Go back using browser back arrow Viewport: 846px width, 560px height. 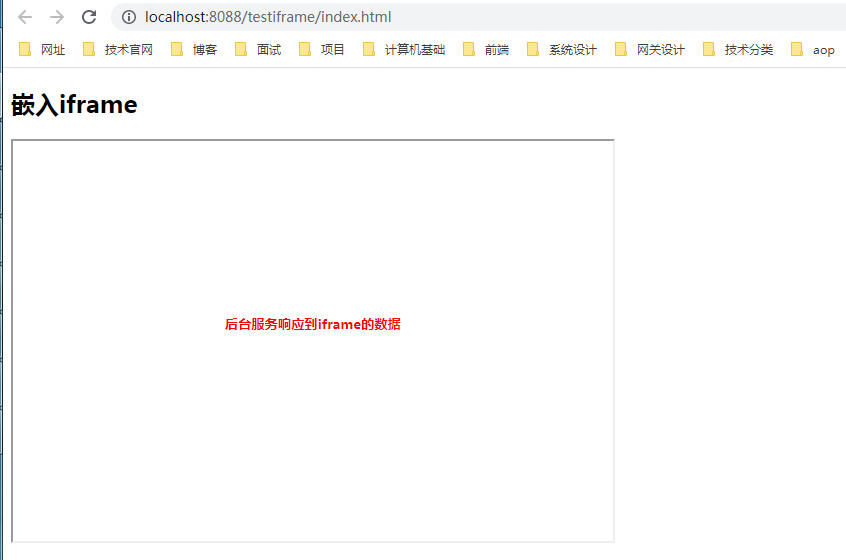pos(25,17)
